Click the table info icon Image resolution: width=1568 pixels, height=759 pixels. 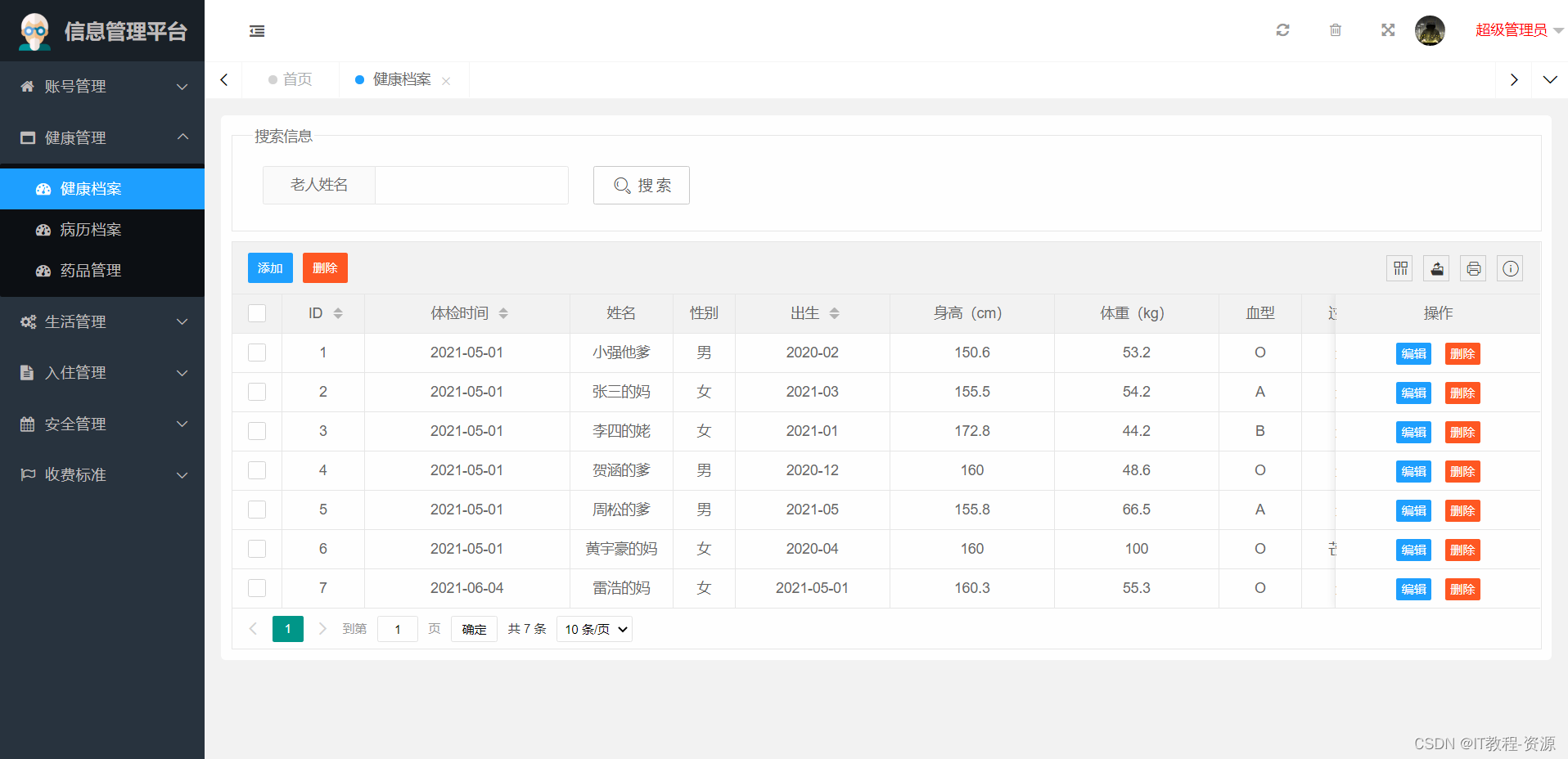[1510, 268]
